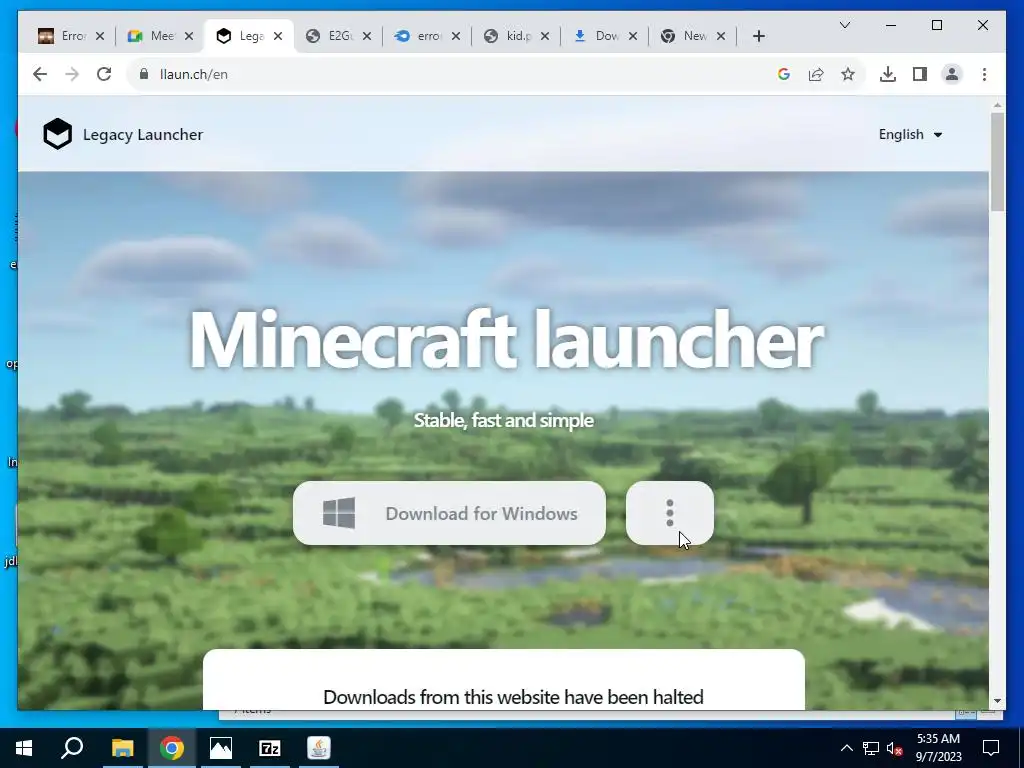This screenshot has height=768, width=1024.
Task: Click Download for Windows button
Action: [449, 513]
